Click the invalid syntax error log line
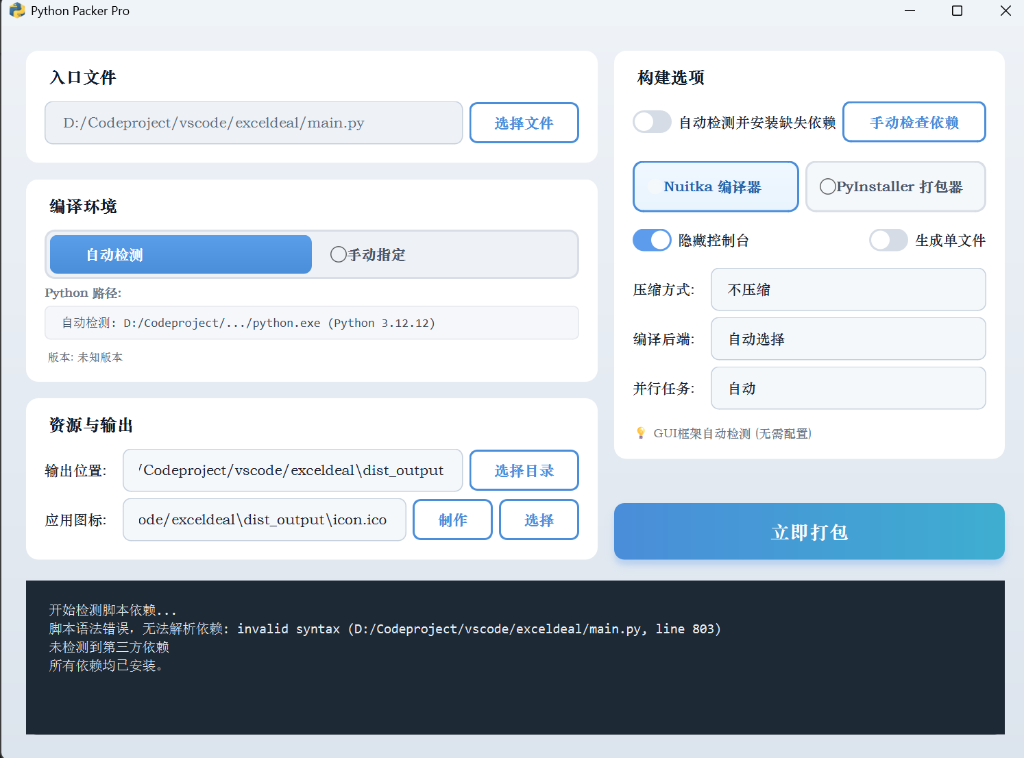 point(385,629)
